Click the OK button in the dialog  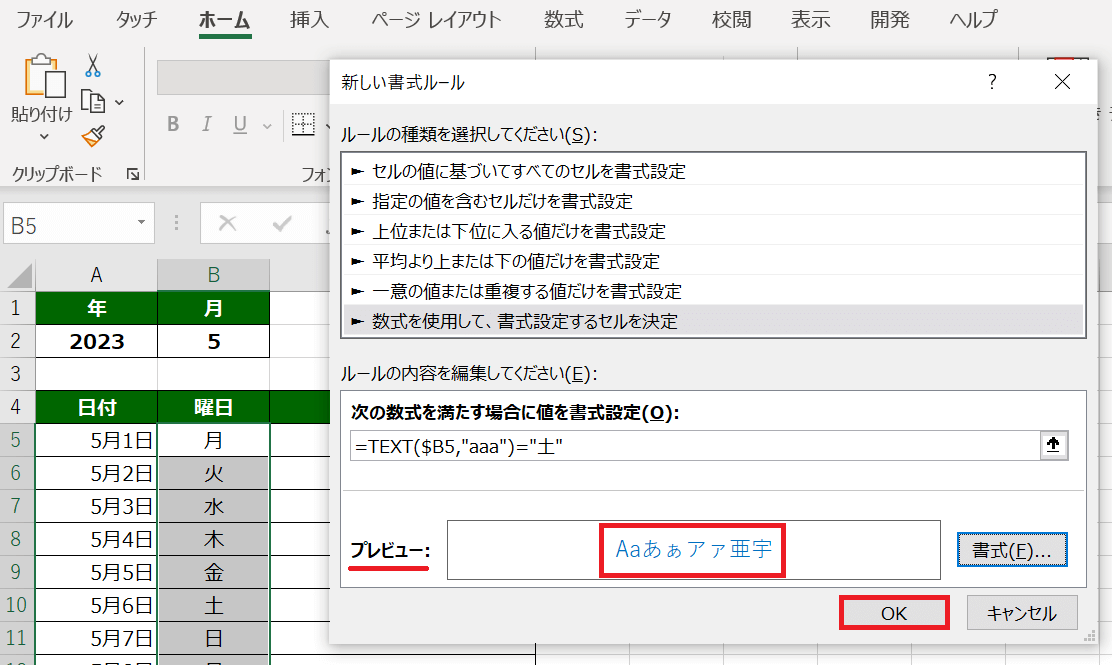(894, 613)
